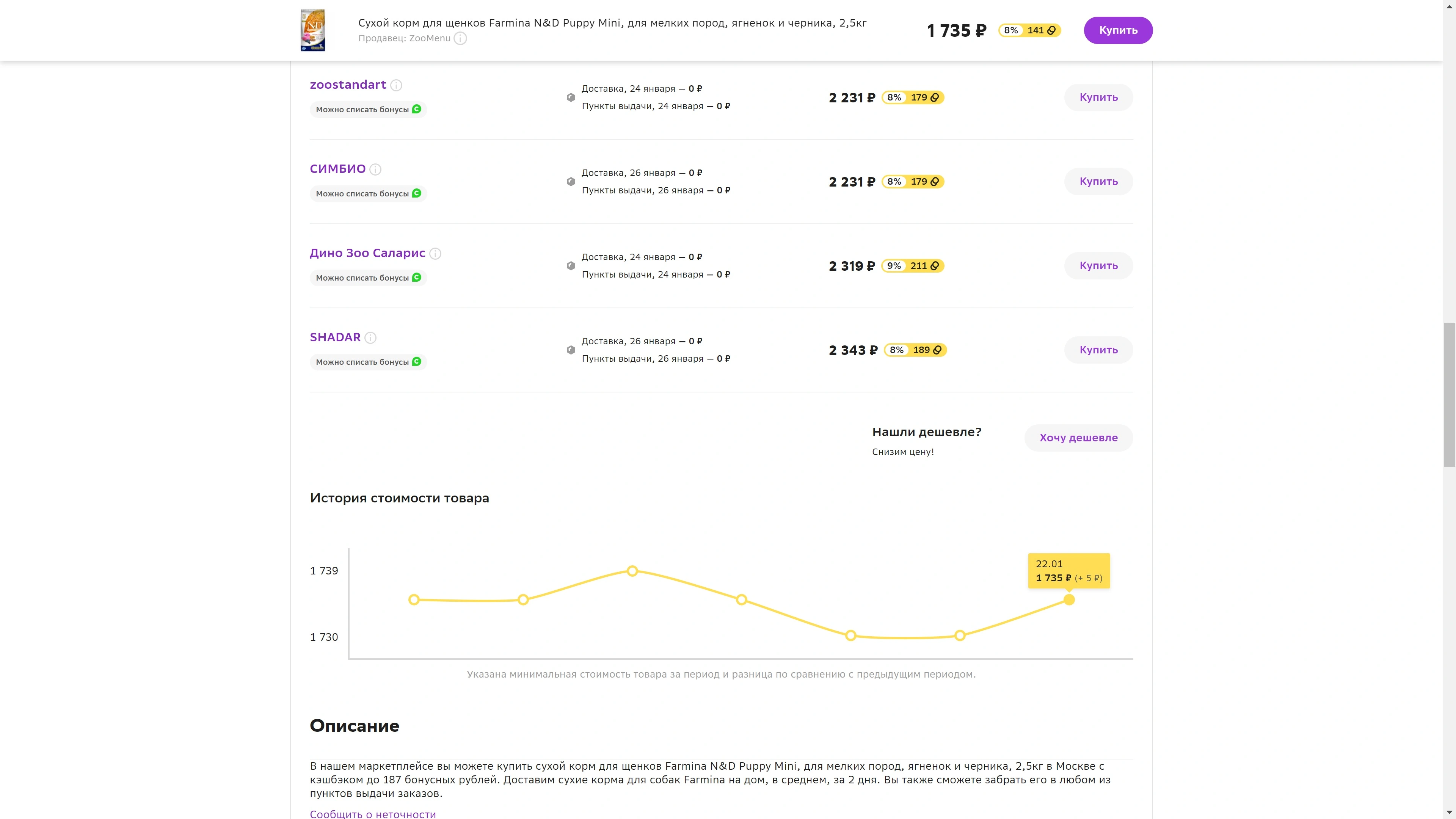Click highlighted 22.01 price point on graph
Image resolution: width=1456 pixels, height=819 pixels.
[1069, 600]
